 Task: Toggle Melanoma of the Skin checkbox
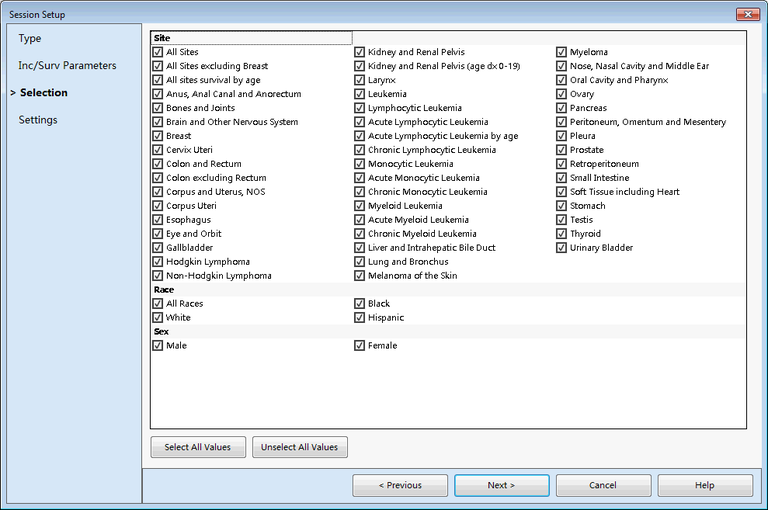click(x=360, y=276)
